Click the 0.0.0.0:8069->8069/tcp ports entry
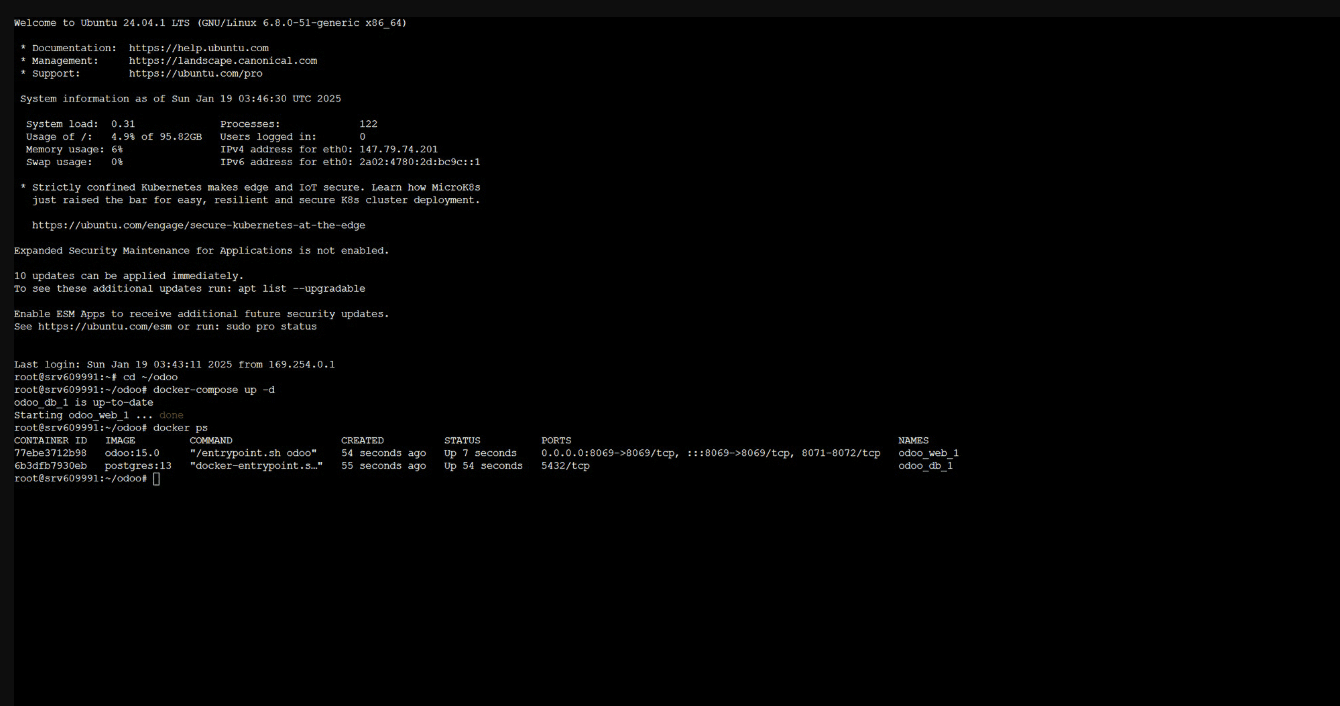 coord(607,453)
